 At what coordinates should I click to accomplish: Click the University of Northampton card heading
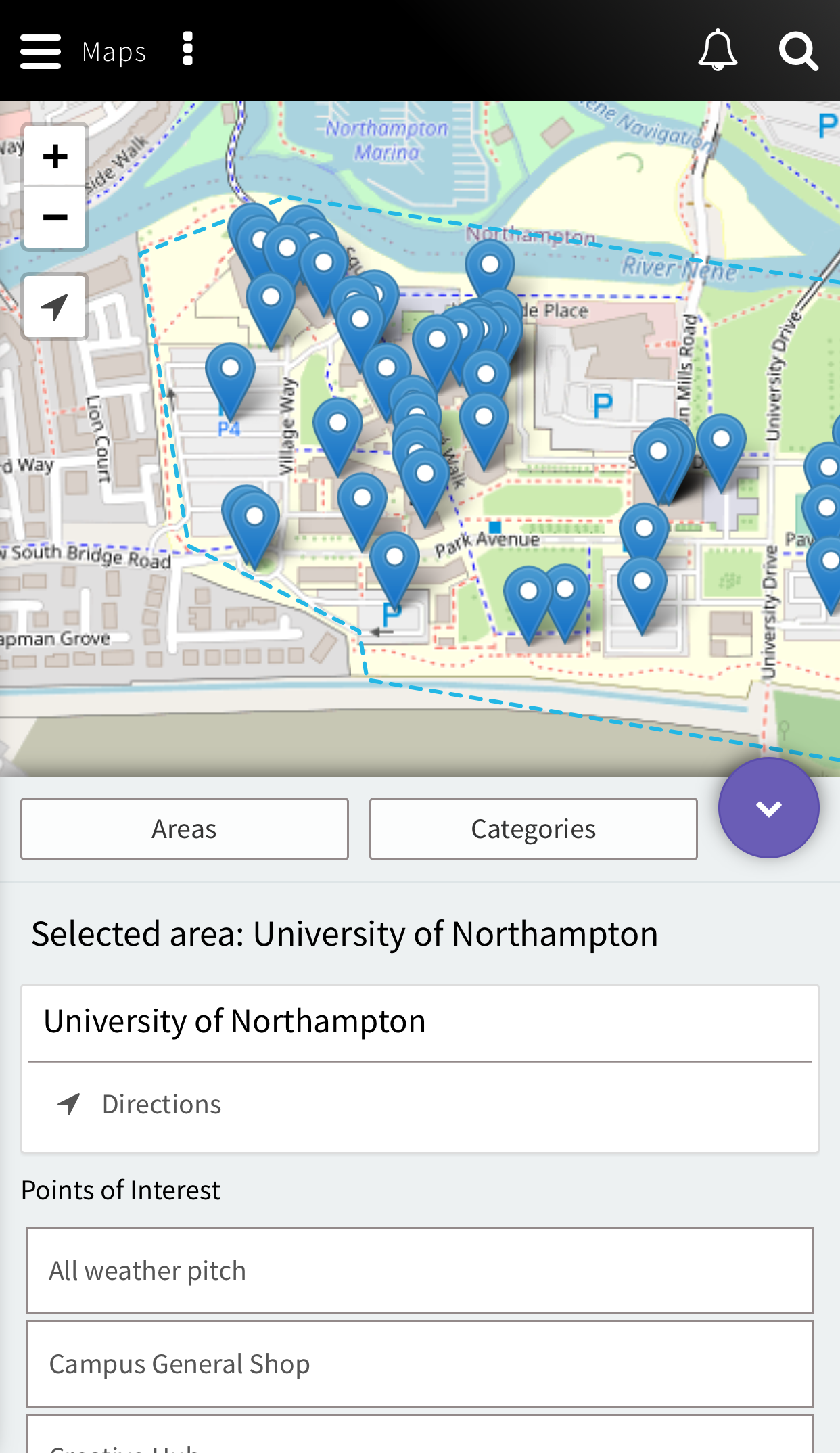point(235,1021)
